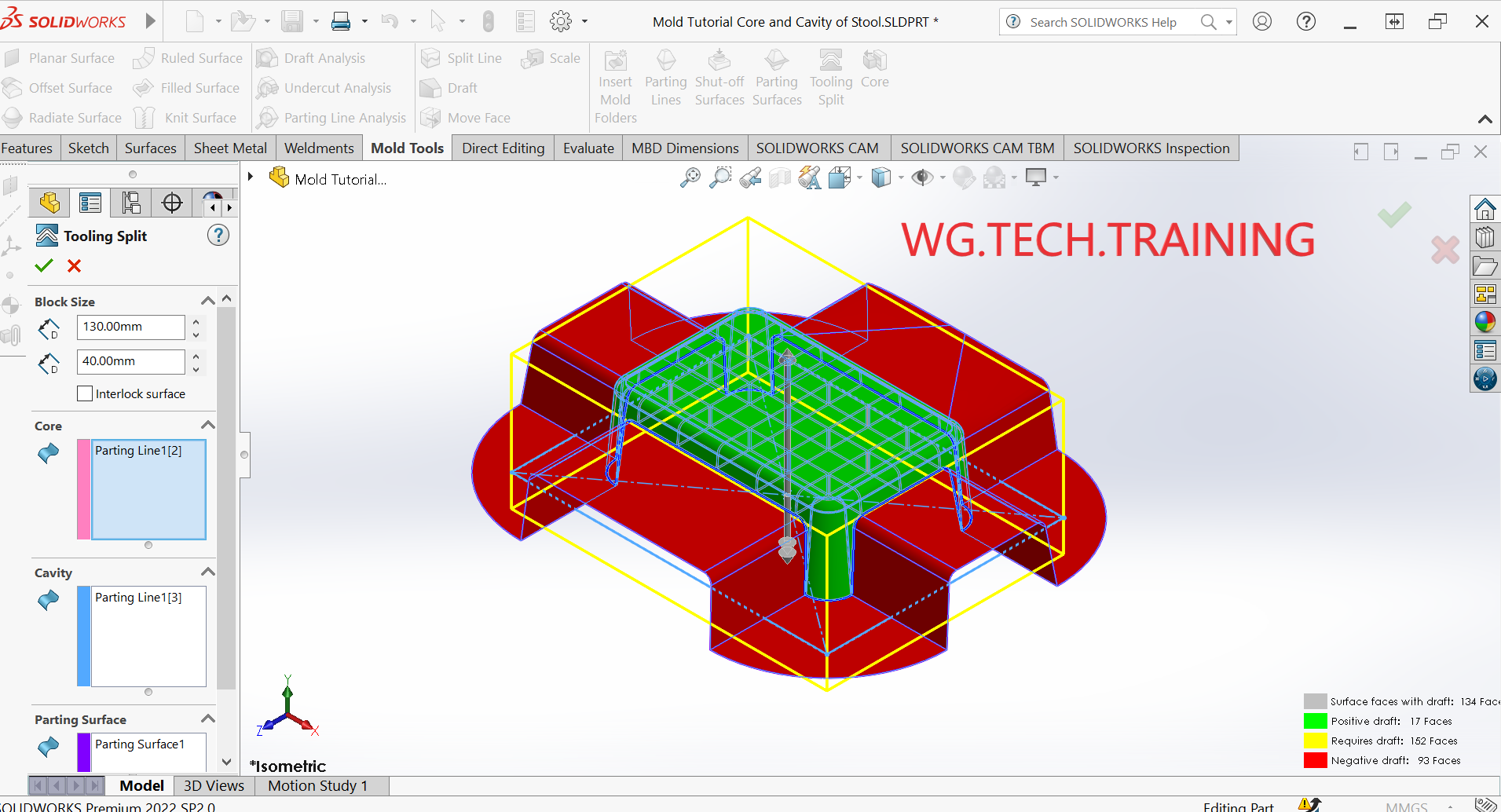Collapse the Parting Surface section
The image size is (1501, 812).
[207, 719]
